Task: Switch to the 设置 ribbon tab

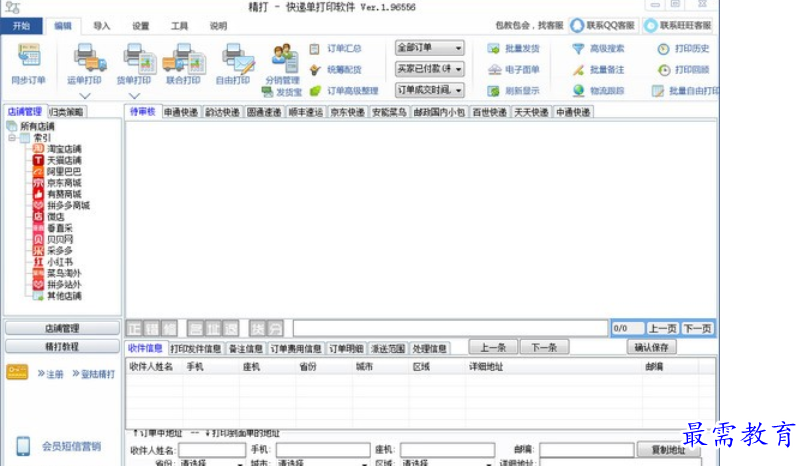Action: 140,26
